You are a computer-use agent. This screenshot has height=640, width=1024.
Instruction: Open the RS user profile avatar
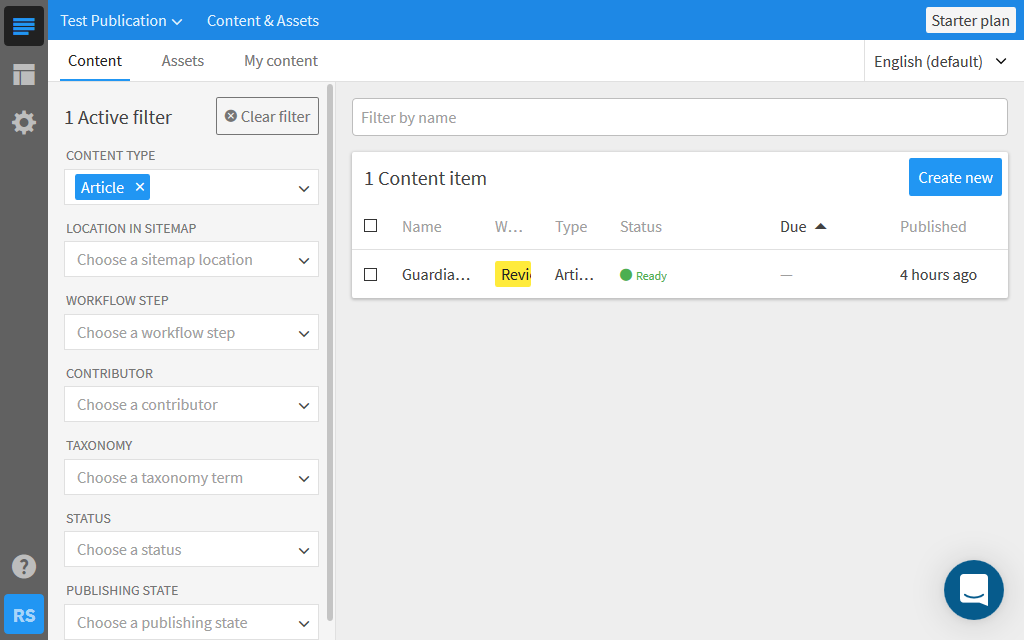24,614
